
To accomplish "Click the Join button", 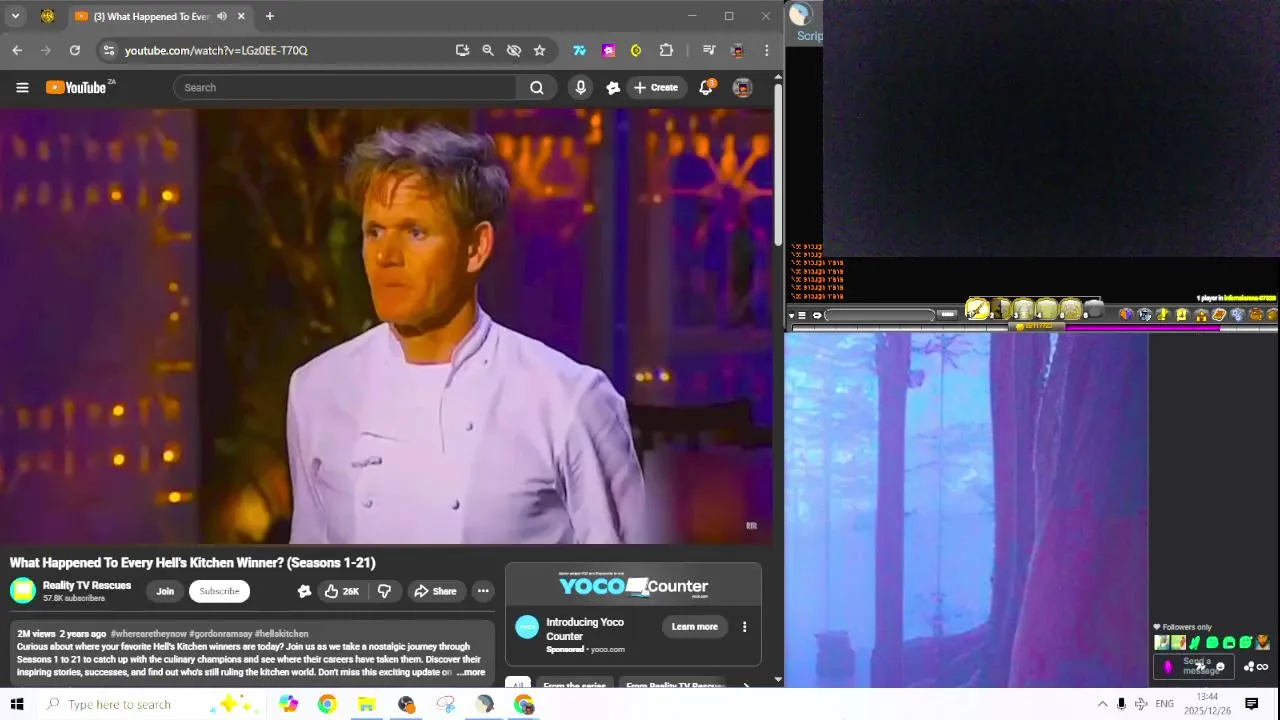I will [x=165, y=591].
